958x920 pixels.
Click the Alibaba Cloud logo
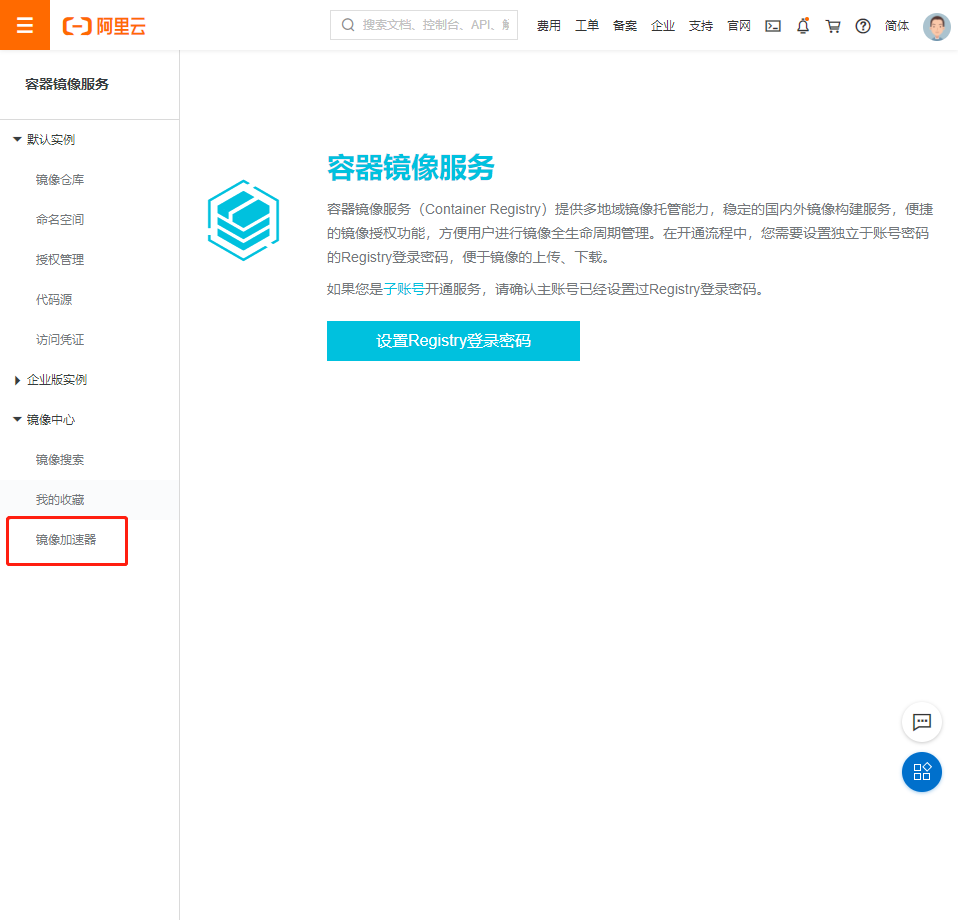[104, 26]
